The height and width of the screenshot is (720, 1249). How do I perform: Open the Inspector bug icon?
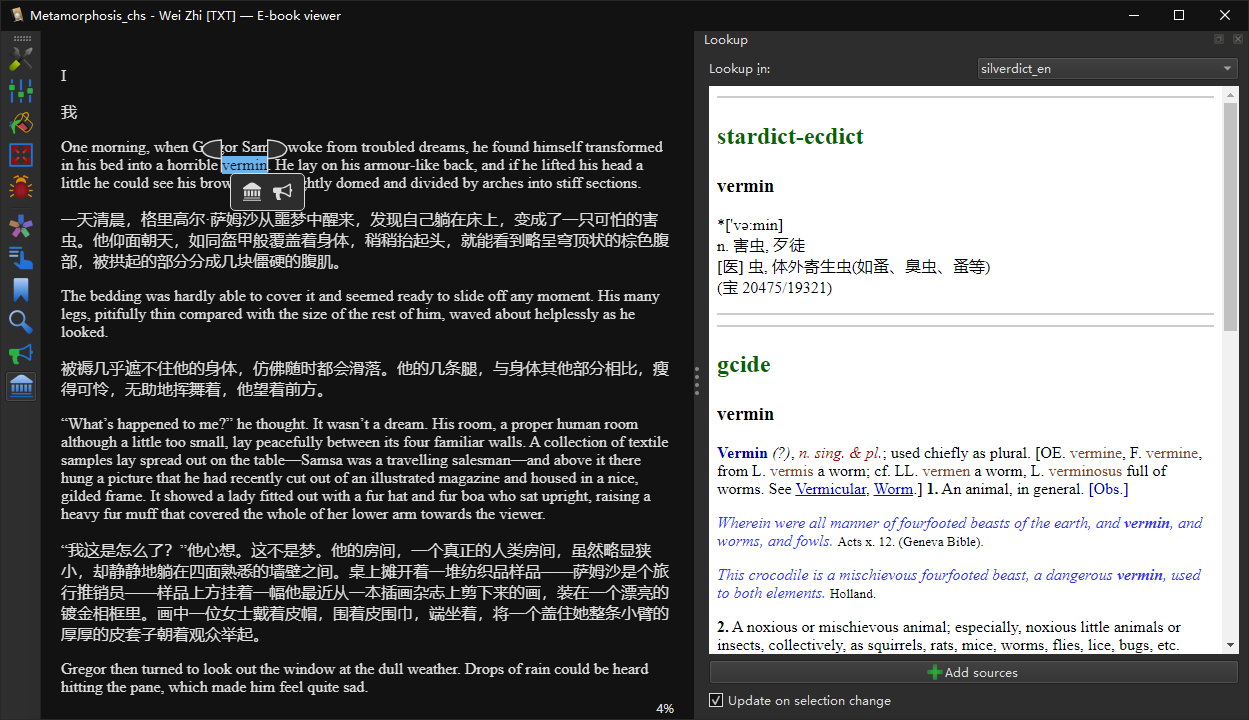[21, 187]
